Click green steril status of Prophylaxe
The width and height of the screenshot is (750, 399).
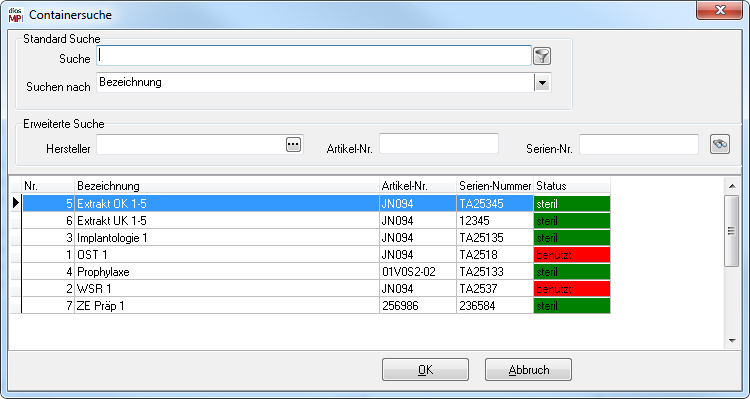click(x=572, y=272)
